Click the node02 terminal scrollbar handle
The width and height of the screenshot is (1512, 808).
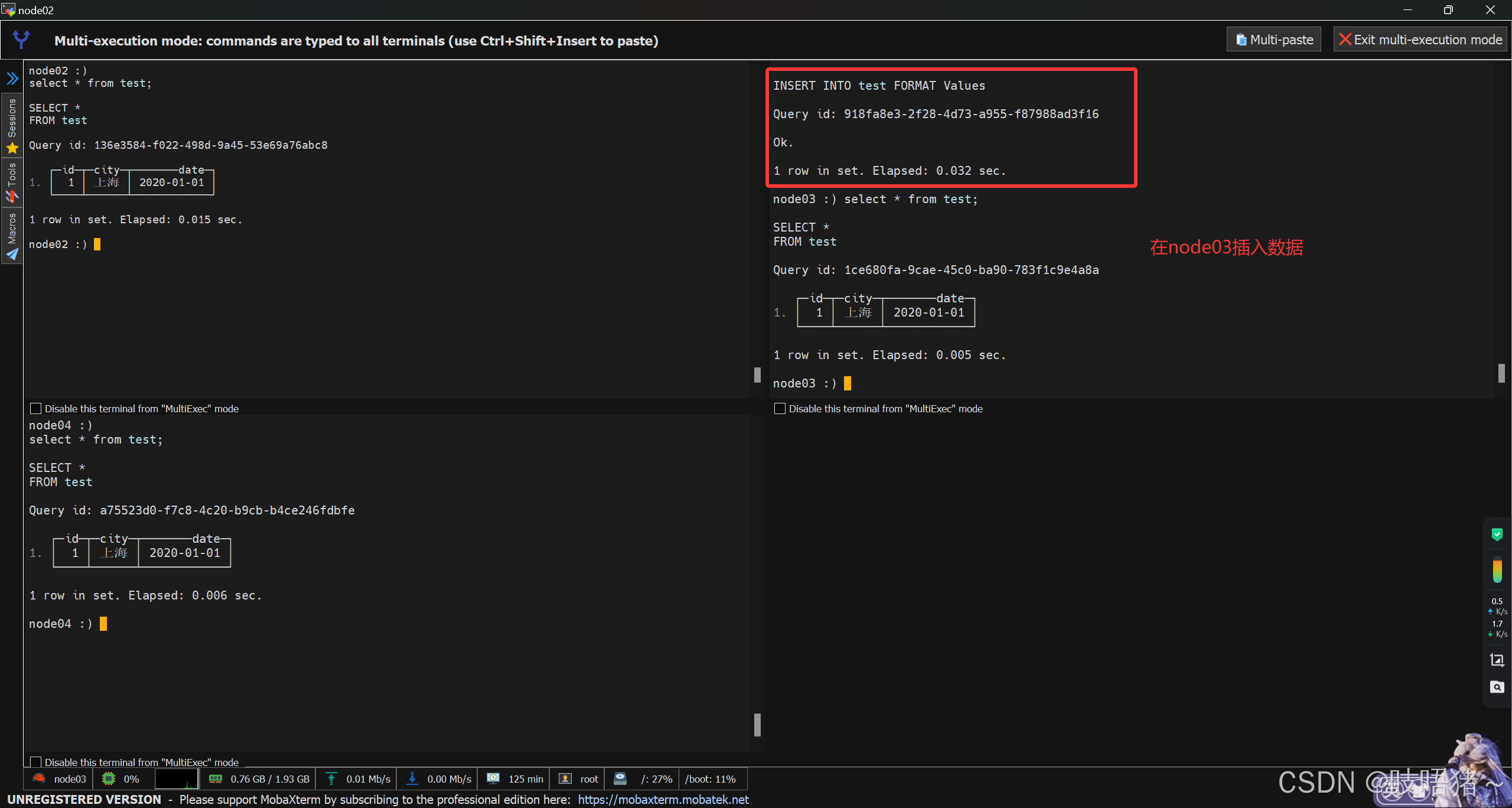pyautogui.click(x=757, y=375)
